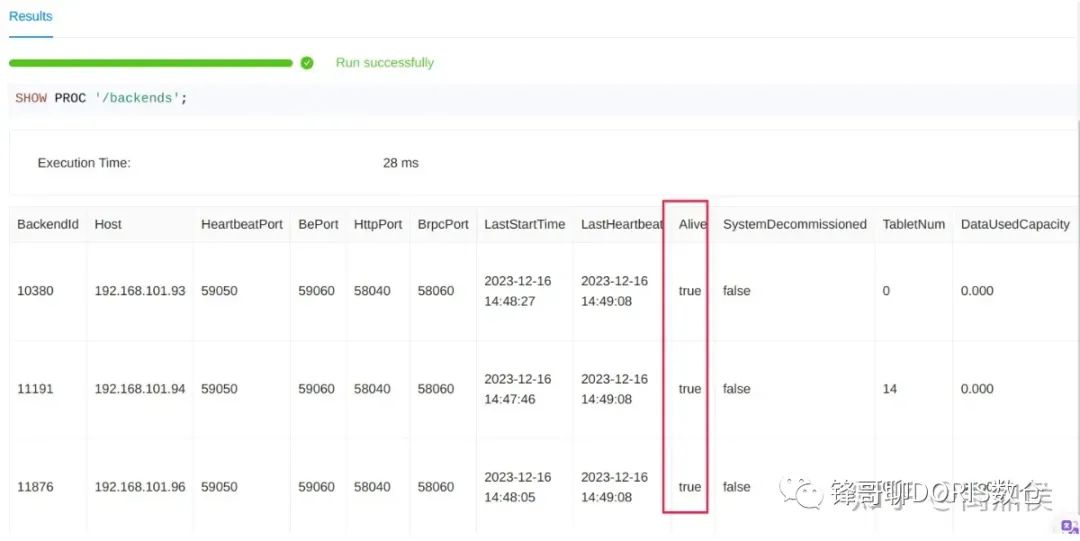The image size is (1080, 541).
Task: Click TabletNum 0 in row 10380
Action: click(886, 291)
